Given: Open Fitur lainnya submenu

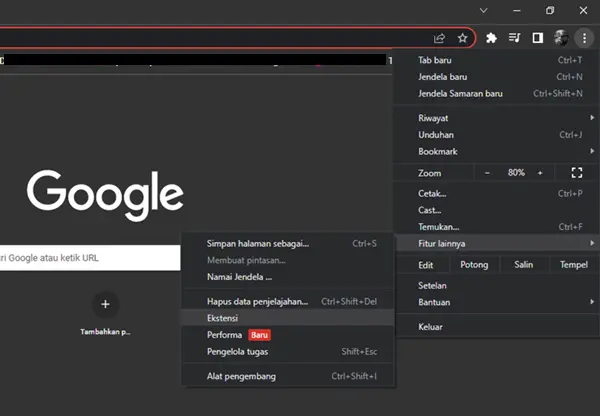Looking at the screenshot, I should pyautogui.click(x=496, y=243).
